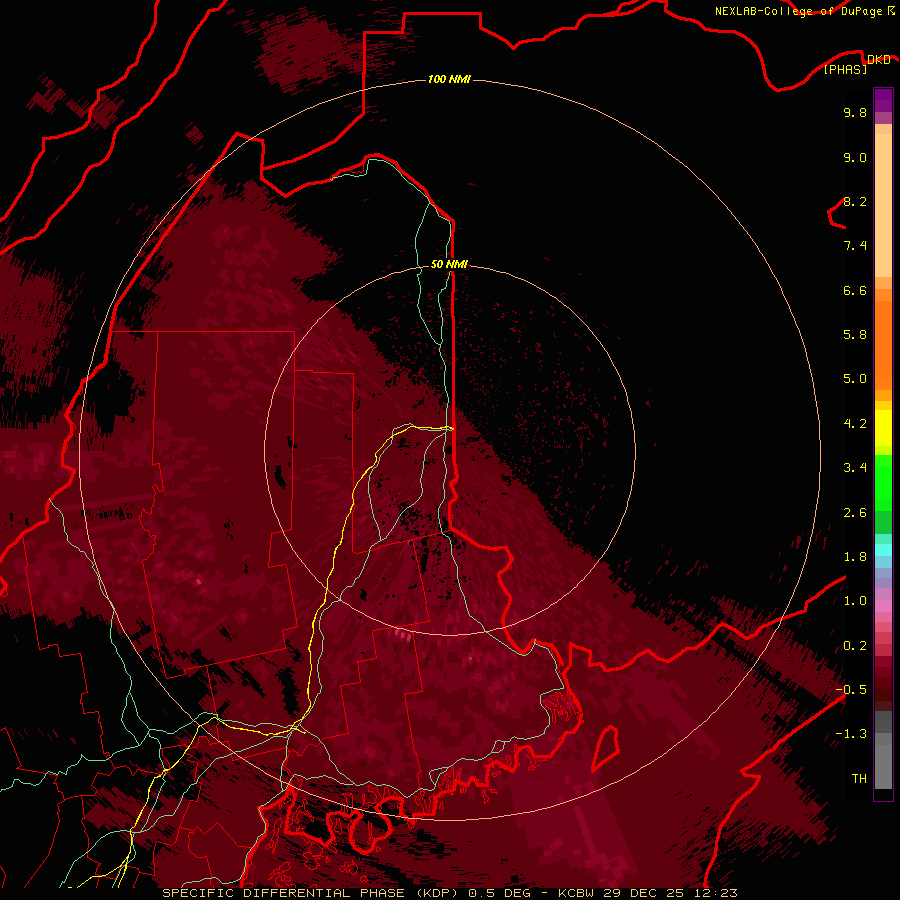Click the -1.3 legend value
Viewport: 900px width, 900px height.
point(851,734)
